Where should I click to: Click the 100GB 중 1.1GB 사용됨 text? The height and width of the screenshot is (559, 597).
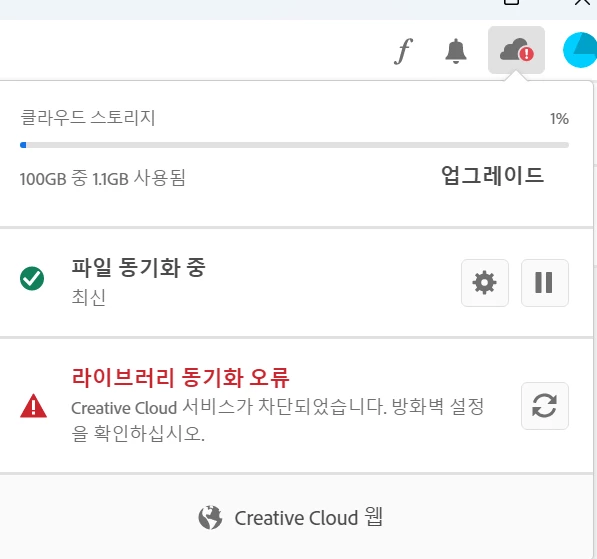pyautogui.click(x=102, y=178)
